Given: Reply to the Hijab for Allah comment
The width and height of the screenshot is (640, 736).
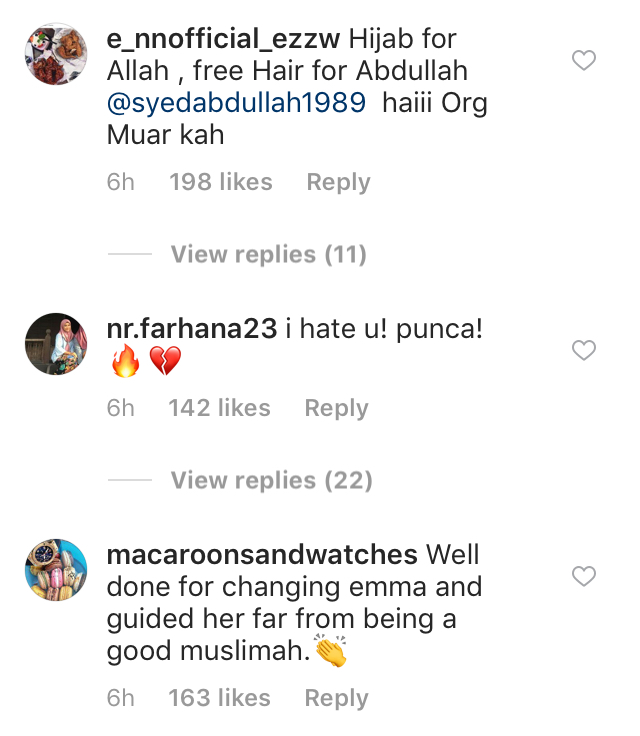Looking at the screenshot, I should 338,182.
